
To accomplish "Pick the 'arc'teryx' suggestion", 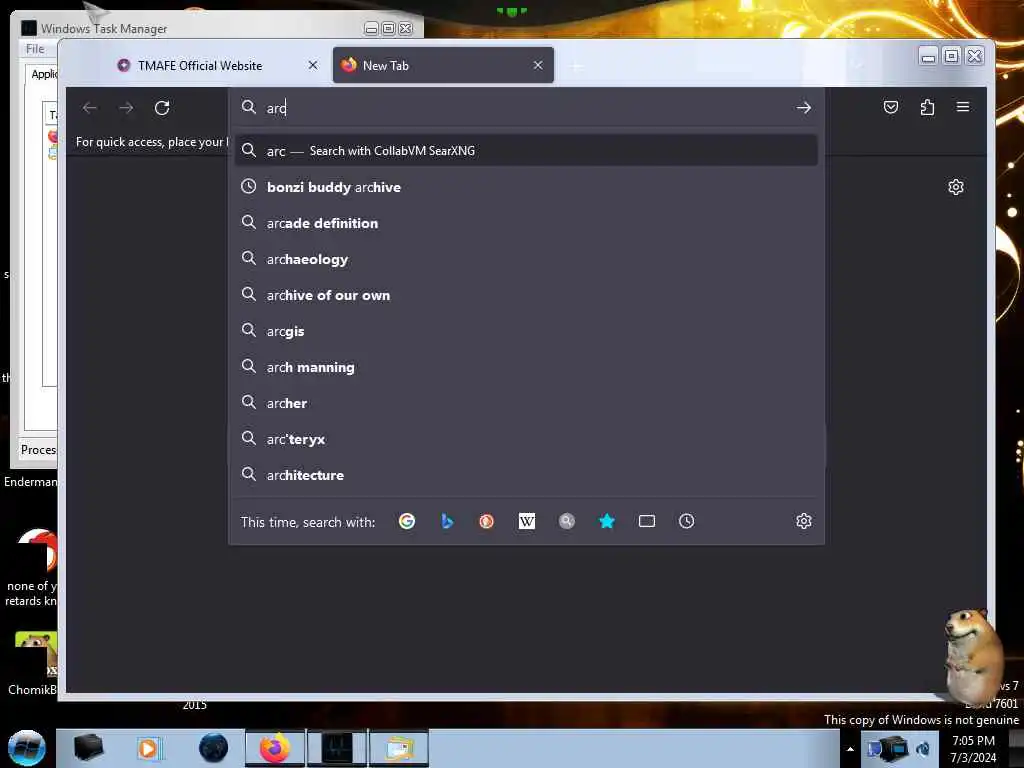I will (526, 440).
